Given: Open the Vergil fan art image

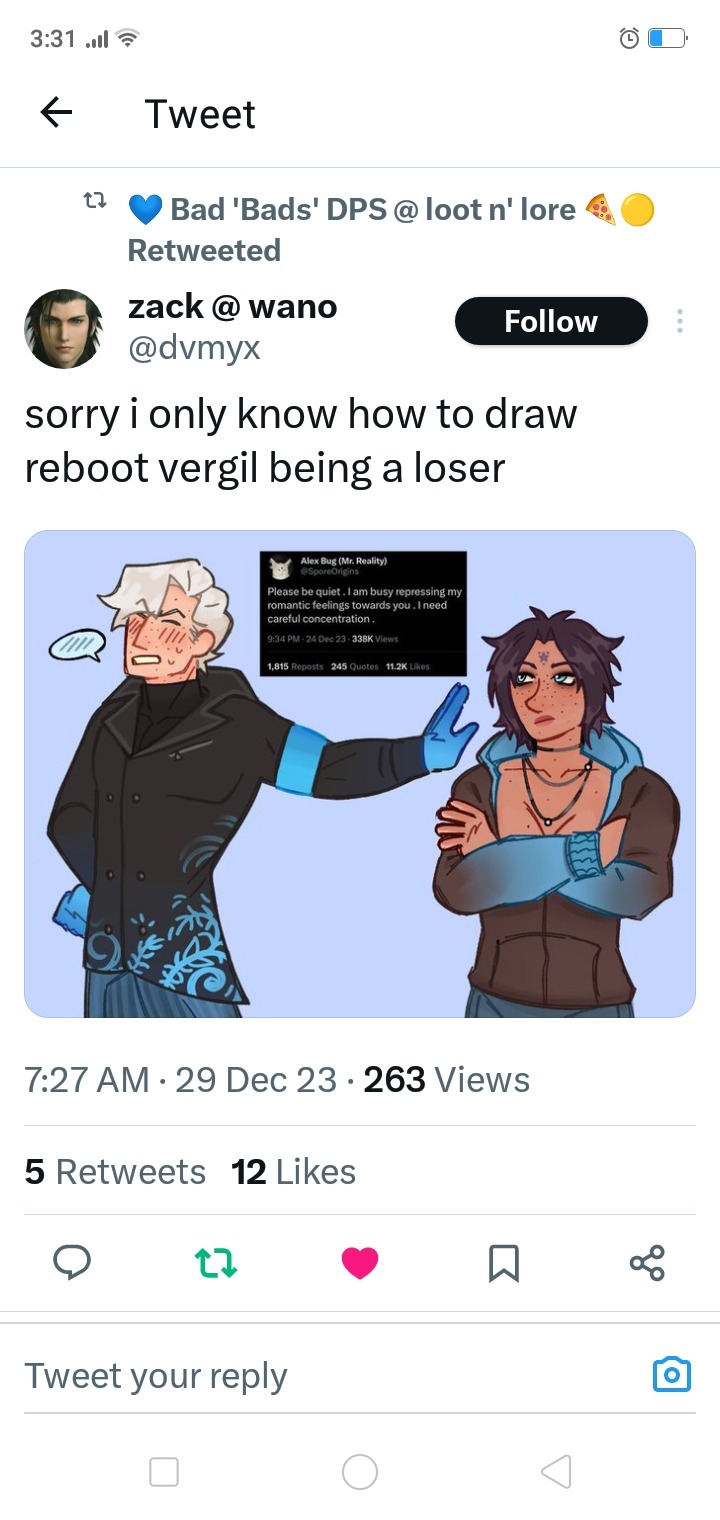Looking at the screenshot, I should [x=360, y=774].
